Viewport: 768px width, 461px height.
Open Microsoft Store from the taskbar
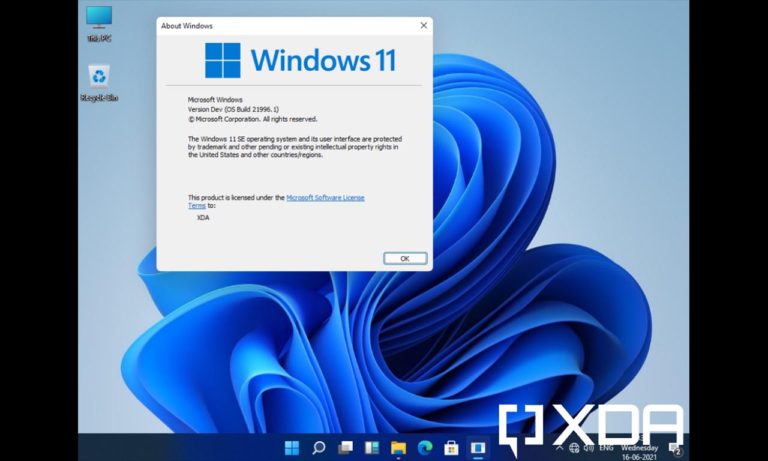click(451, 447)
